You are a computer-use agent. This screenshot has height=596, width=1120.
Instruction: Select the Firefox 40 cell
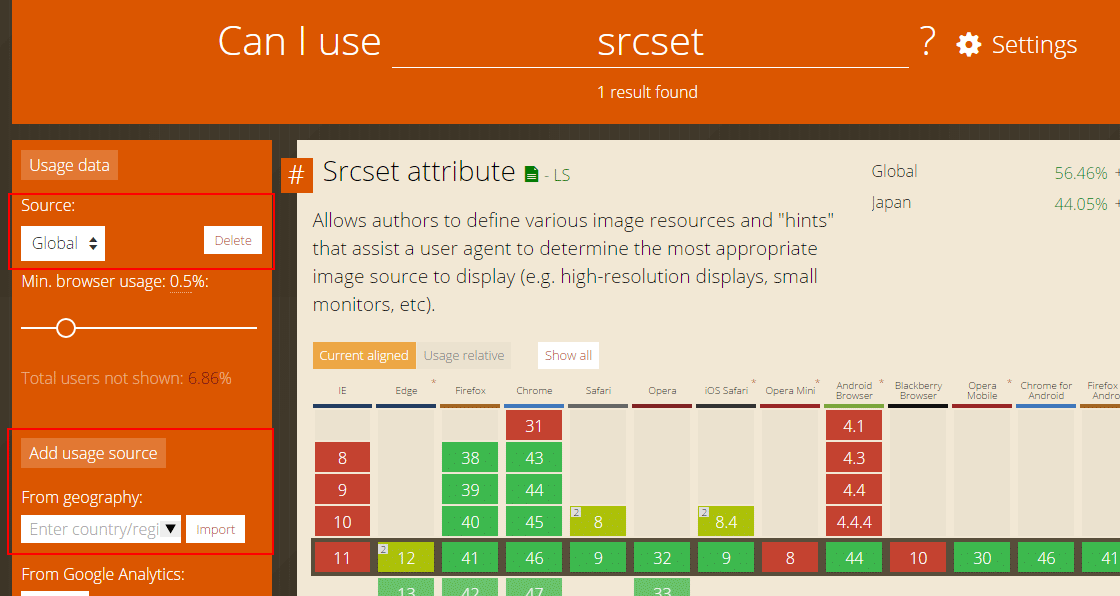(x=470, y=522)
